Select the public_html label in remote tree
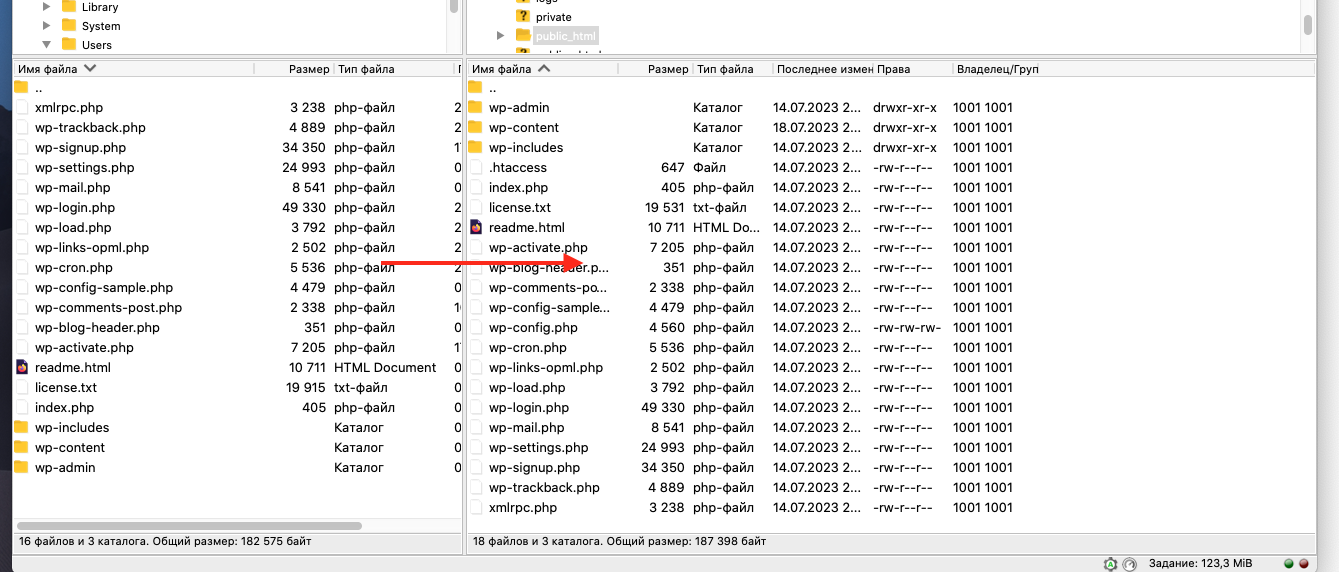The height and width of the screenshot is (572, 1339). coord(565,36)
